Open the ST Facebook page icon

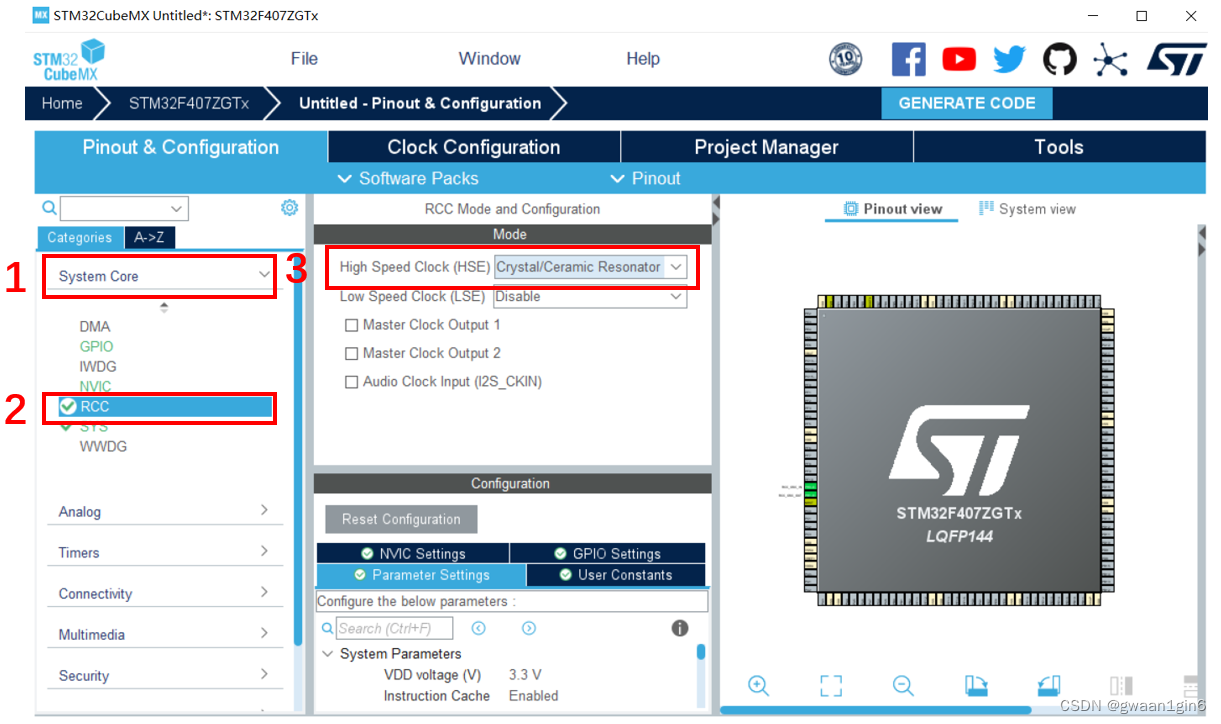908,59
